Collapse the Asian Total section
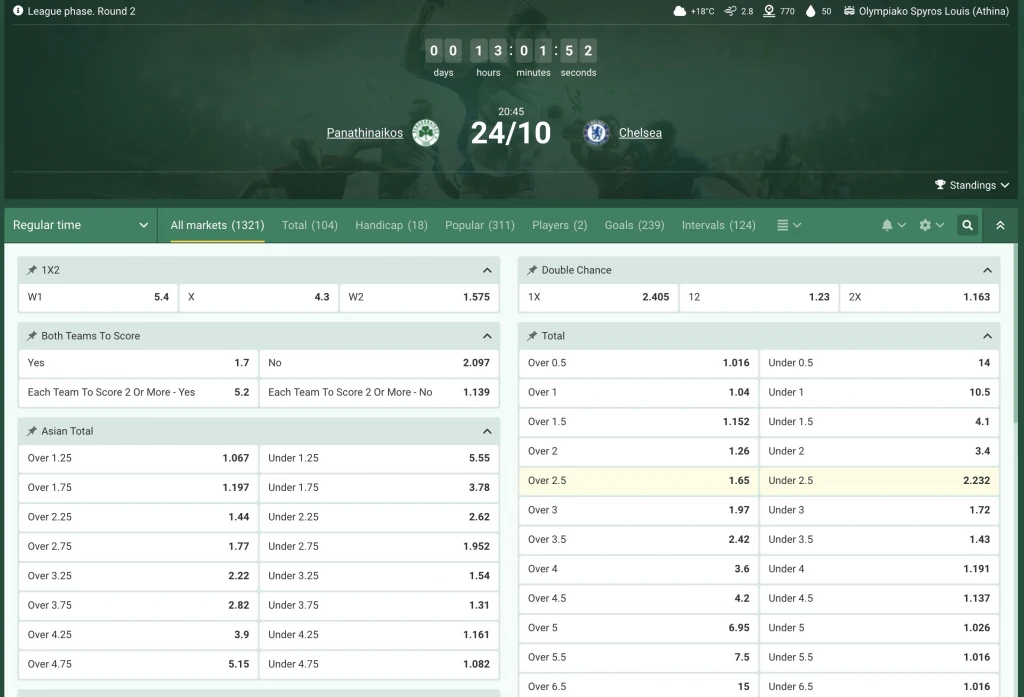 pyautogui.click(x=487, y=431)
